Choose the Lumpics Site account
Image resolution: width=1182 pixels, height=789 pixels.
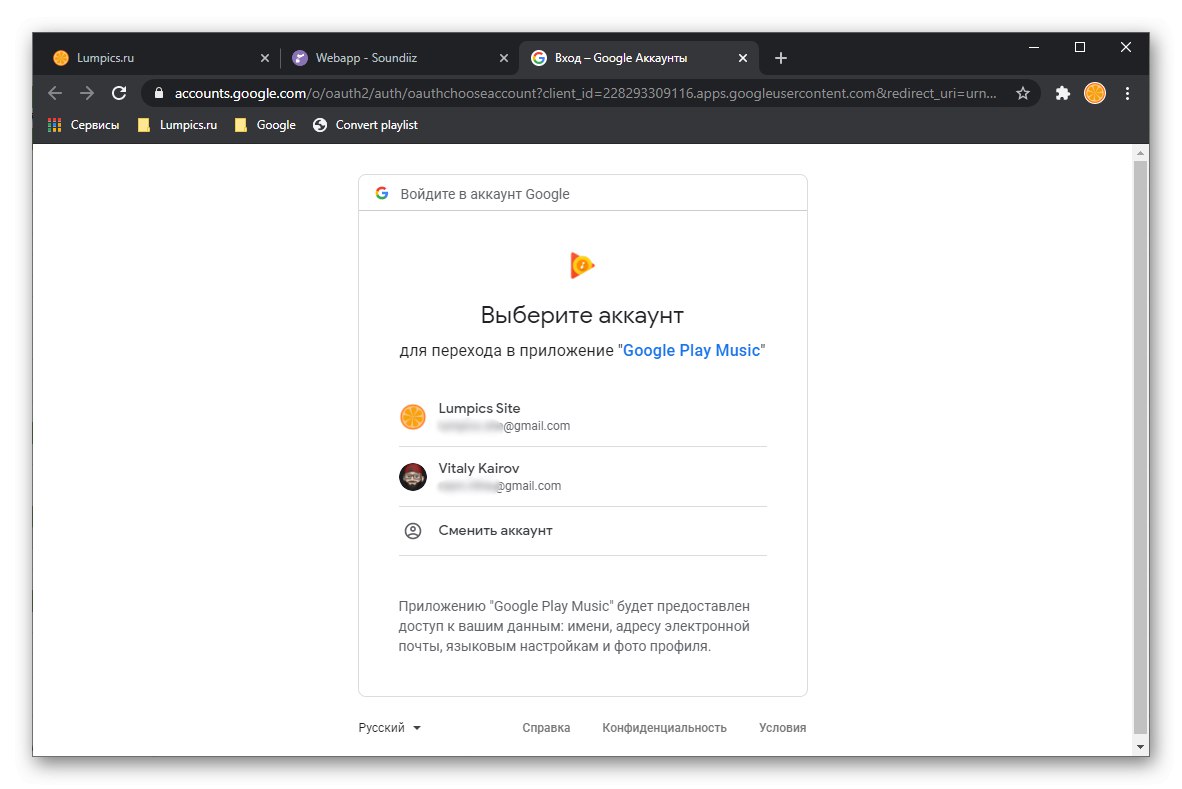click(583, 417)
